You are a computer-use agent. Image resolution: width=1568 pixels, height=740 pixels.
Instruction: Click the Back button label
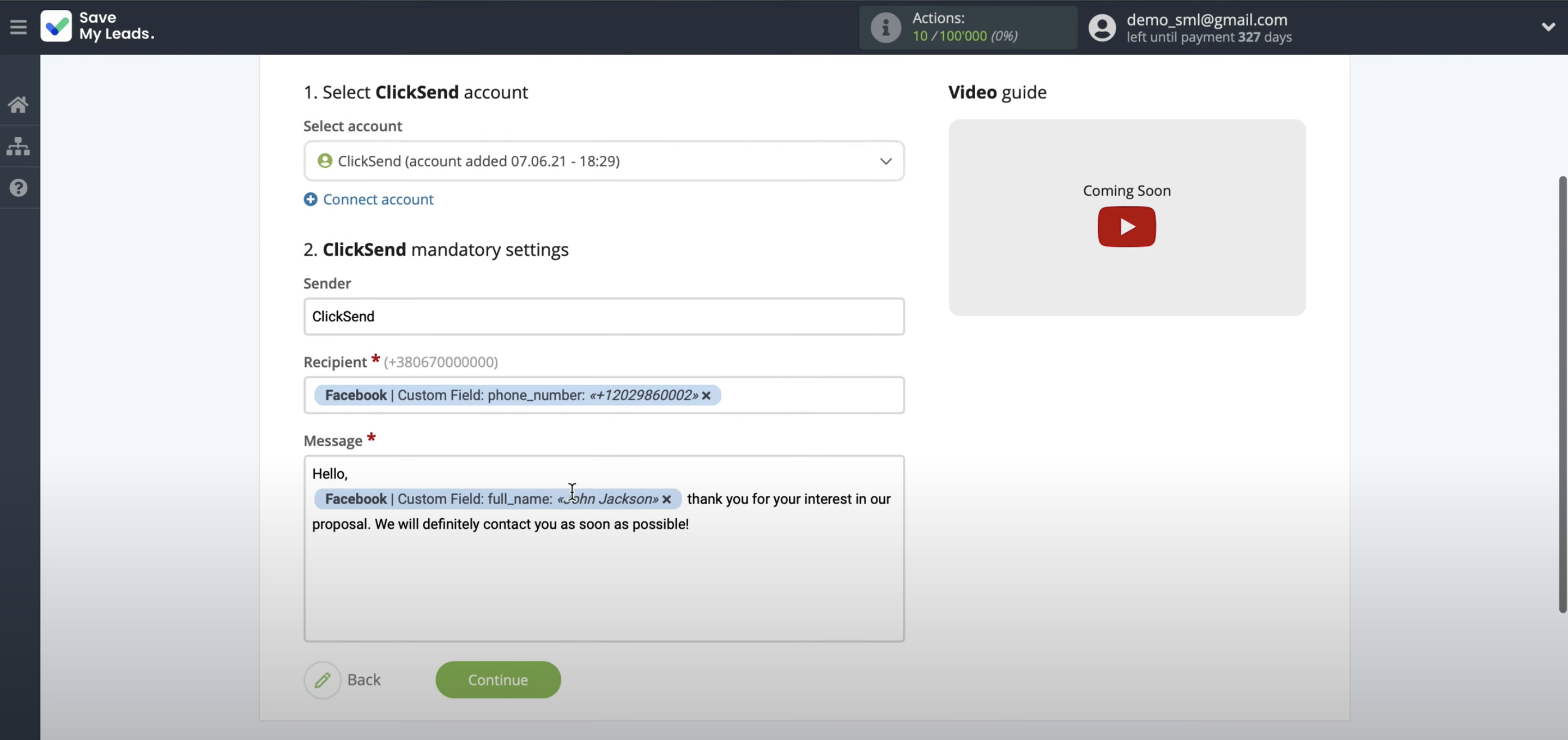click(364, 680)
